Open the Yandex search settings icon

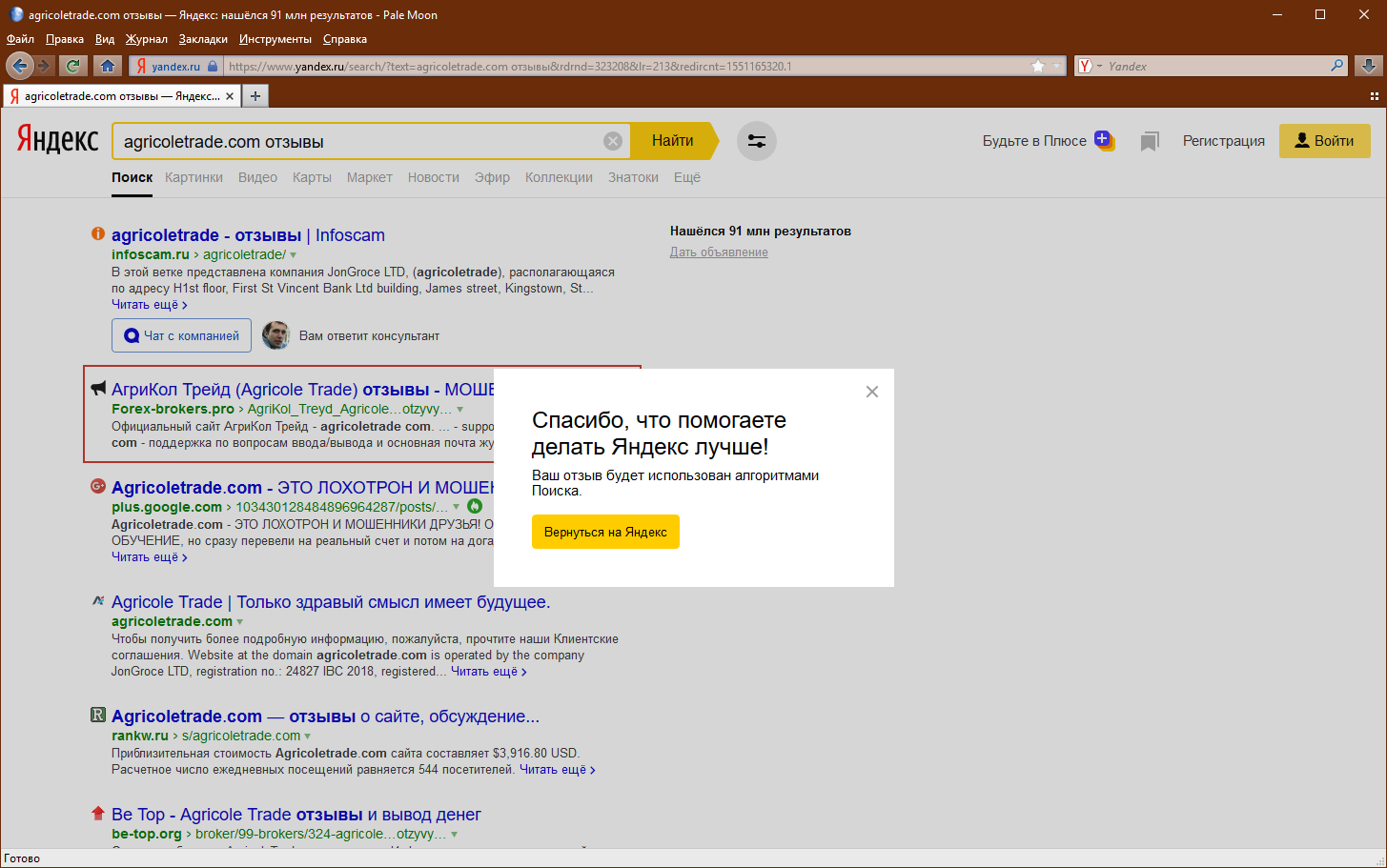[757, 141]
